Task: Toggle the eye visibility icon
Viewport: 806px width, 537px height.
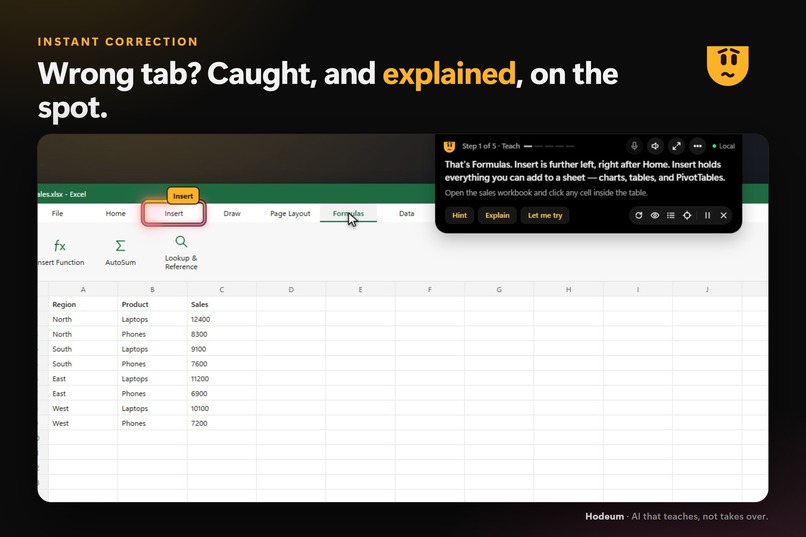Action: click(x=655, y=215)
